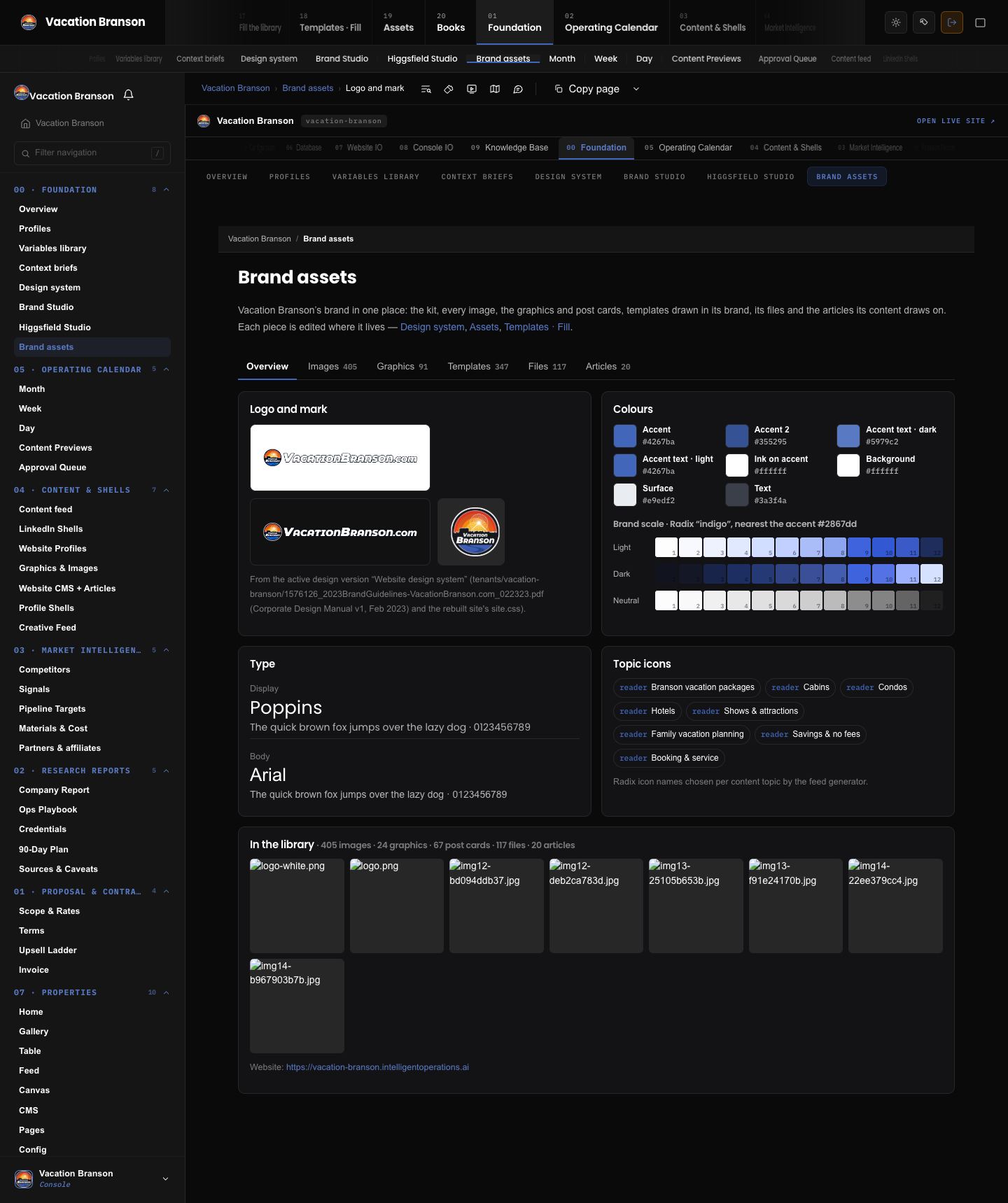Click the map icon in breadcrumb toolbar

(495, 89)
